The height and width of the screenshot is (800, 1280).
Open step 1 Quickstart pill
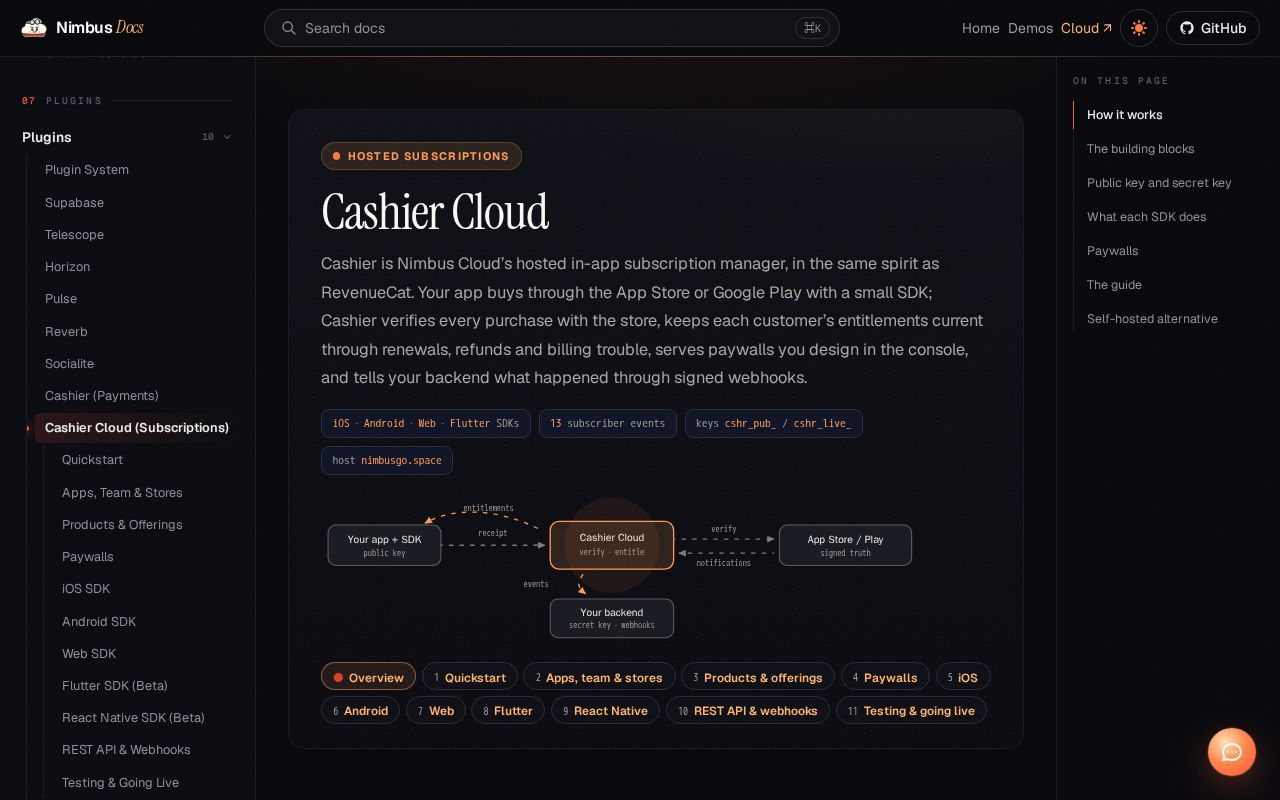point(470,677)
